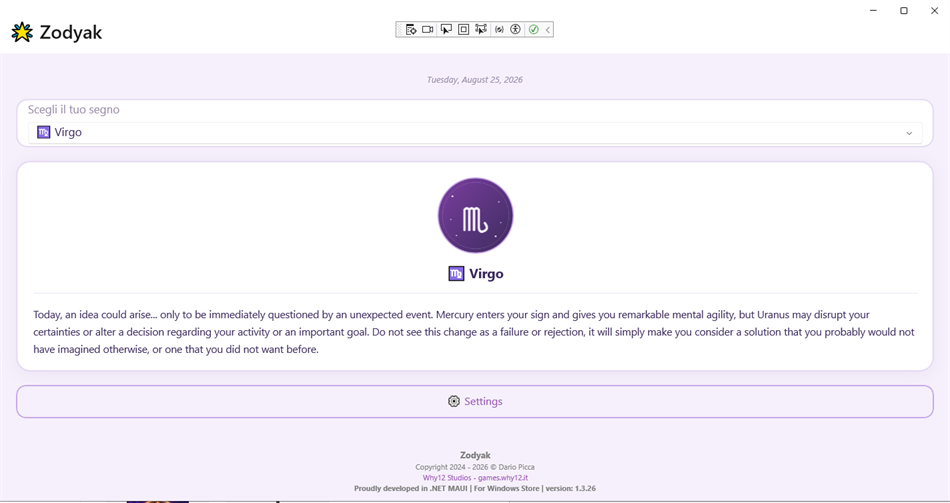
Task: Click the Zodyak star logo
Action: point(22,32)
